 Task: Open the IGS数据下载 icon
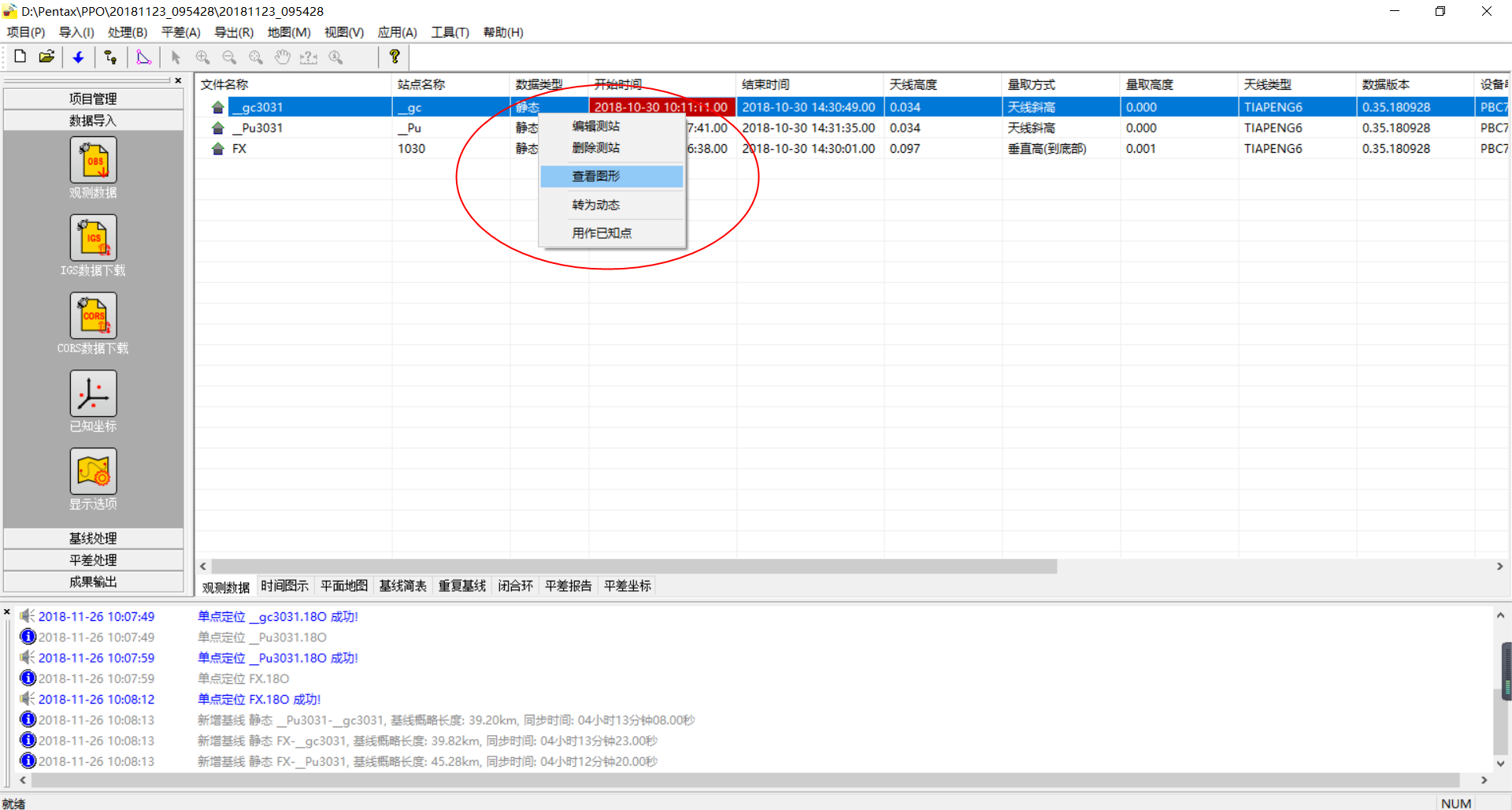[x=93, y=238]
